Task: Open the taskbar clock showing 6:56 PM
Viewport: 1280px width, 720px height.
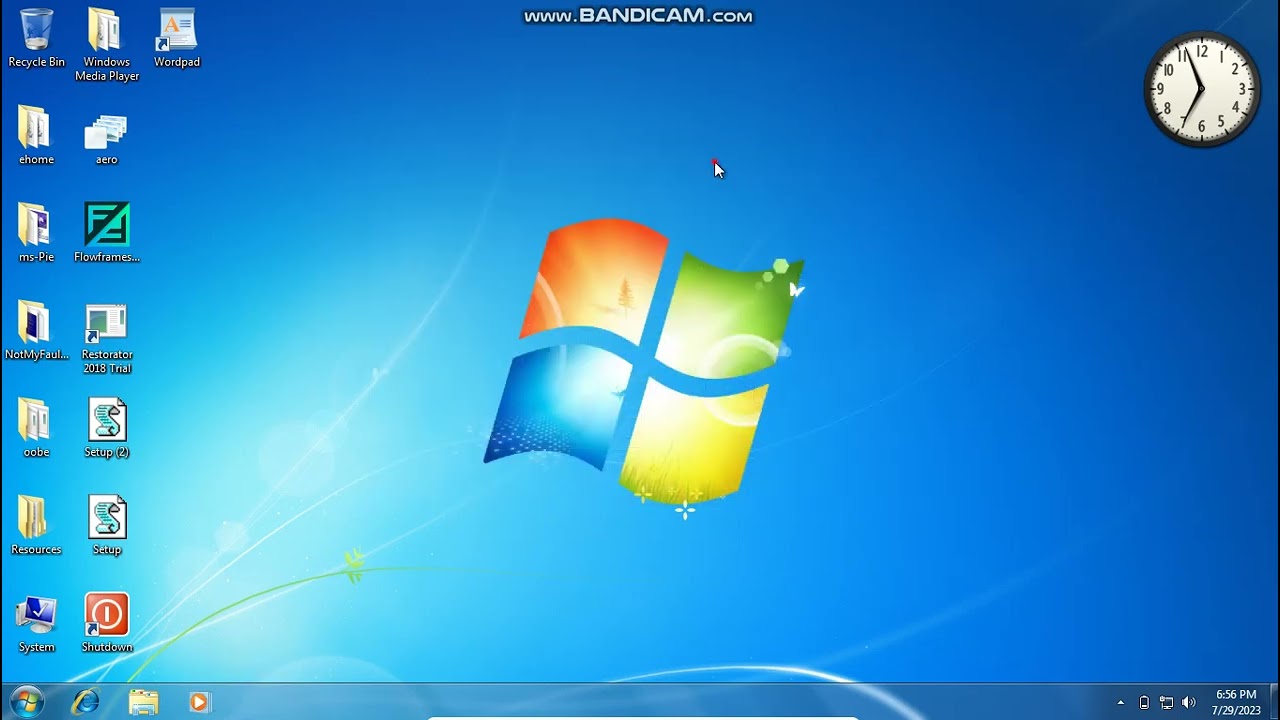Action: (x=1236, y=702)
